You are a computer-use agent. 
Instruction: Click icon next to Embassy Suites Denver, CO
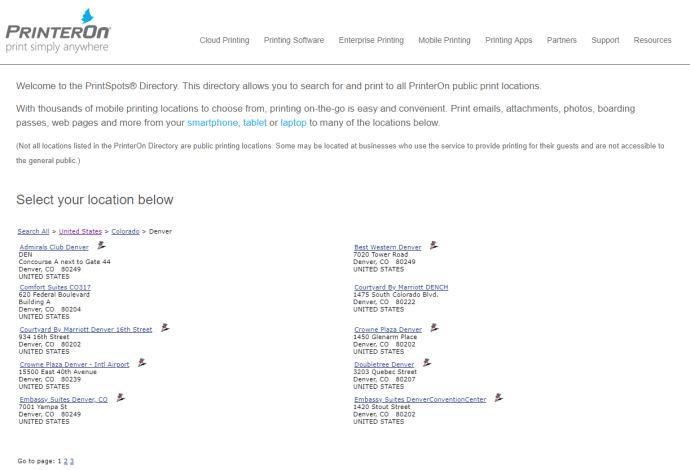(x=120, y=396)
